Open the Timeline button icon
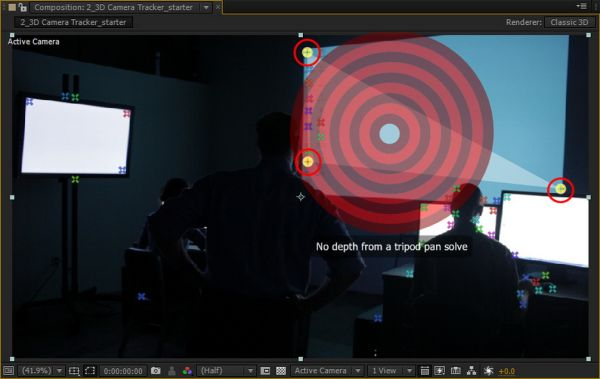 [455, 371]
